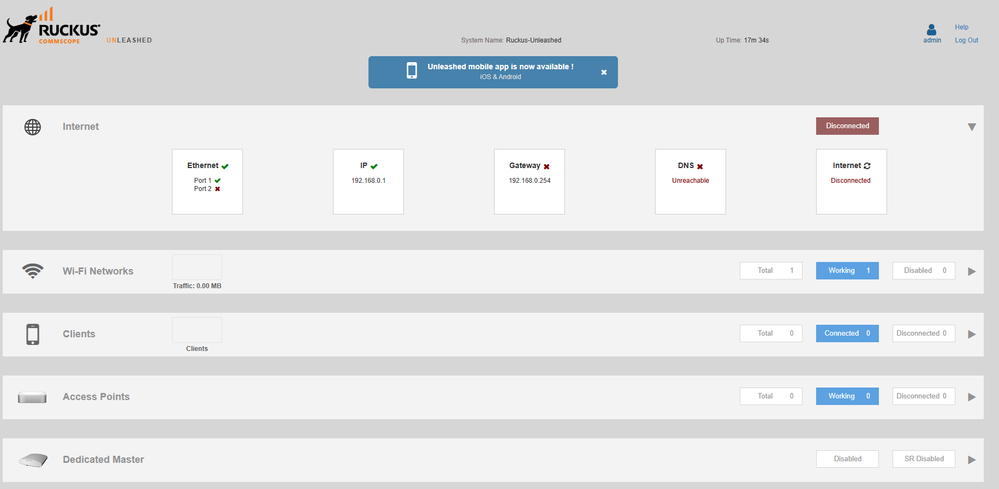Click the Access Points device icon

click(33, 397)
